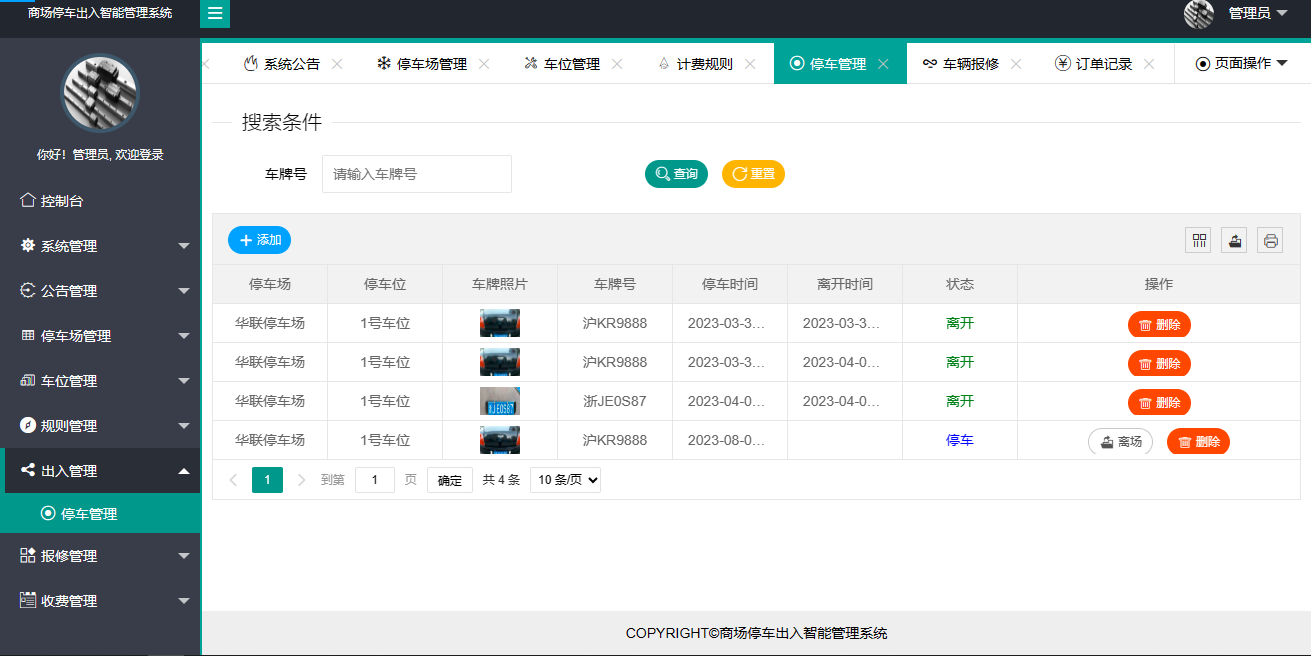The height and width of the screenshot is (656, 1311).
Task: Click the 查询 search button
Action: (x=676, y=174)
